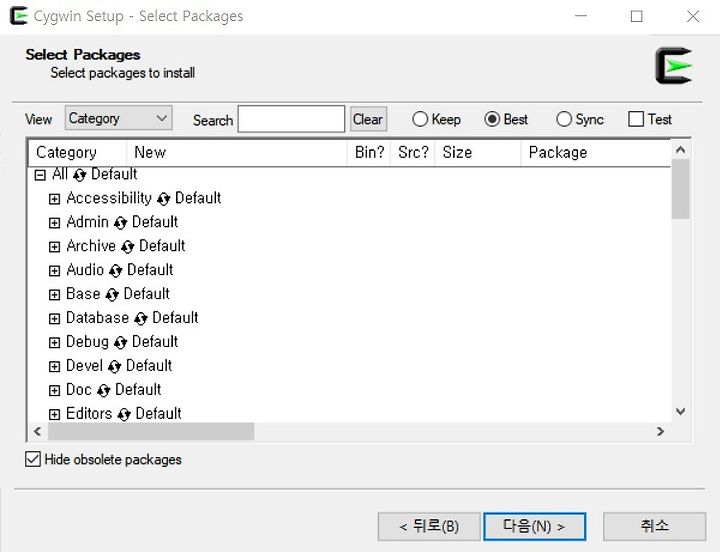This screenshot has width=720, height=552.
Task: Click the Accessibility cycle action icon
Action: coord(163,199)
